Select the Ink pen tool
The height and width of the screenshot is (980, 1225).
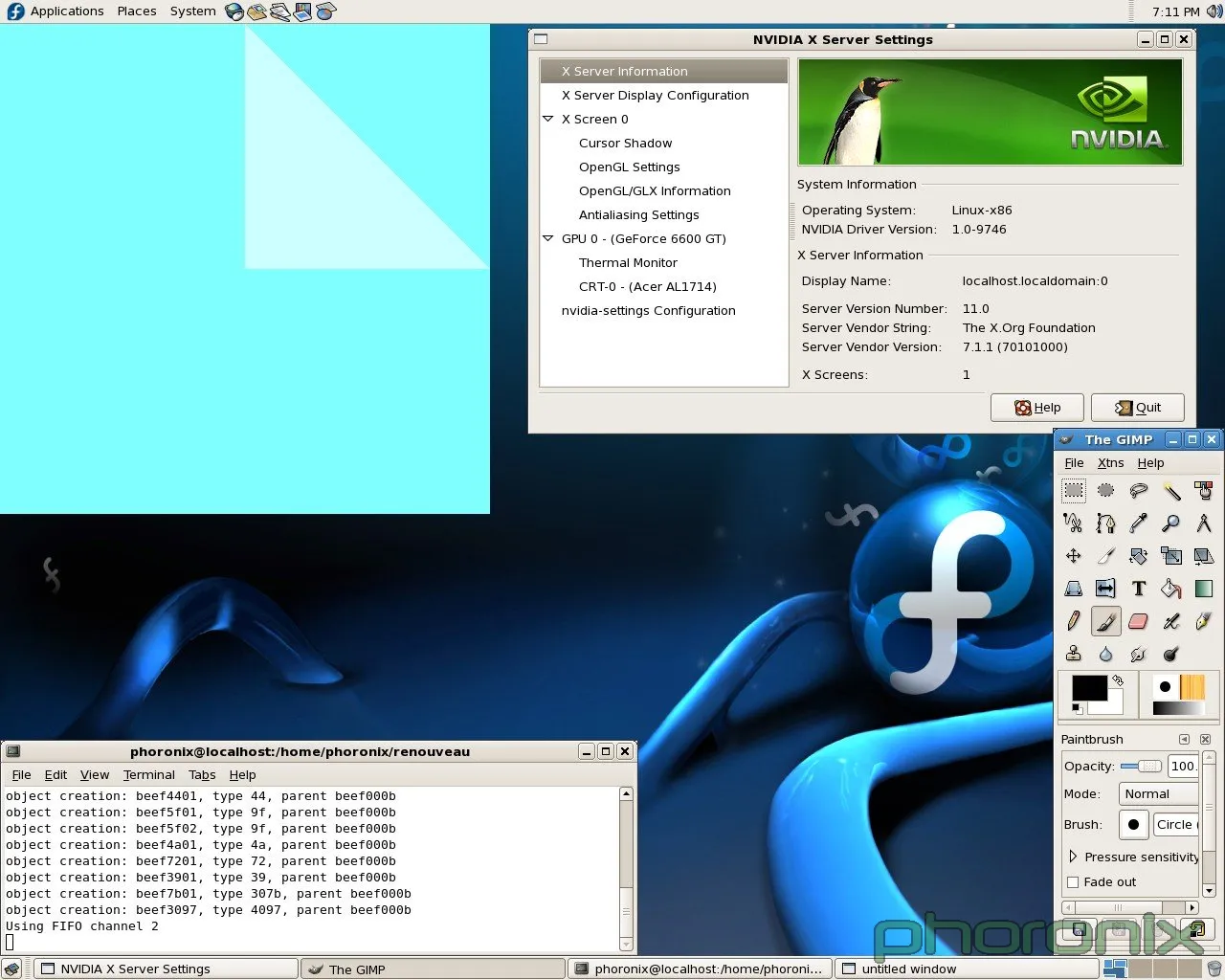coord(1204,621)
